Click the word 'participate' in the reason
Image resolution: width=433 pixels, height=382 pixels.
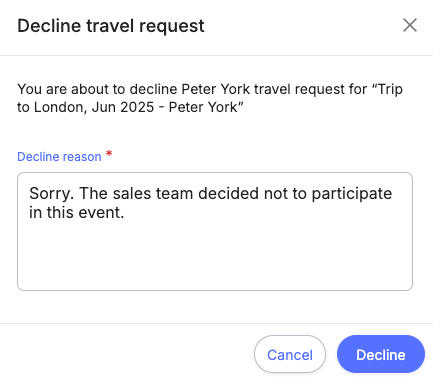[352, 194]
